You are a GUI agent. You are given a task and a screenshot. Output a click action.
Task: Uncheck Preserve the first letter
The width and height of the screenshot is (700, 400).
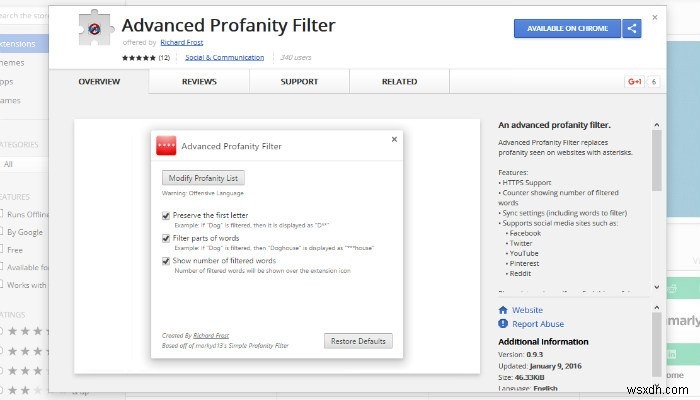click(x=166, y=215)
